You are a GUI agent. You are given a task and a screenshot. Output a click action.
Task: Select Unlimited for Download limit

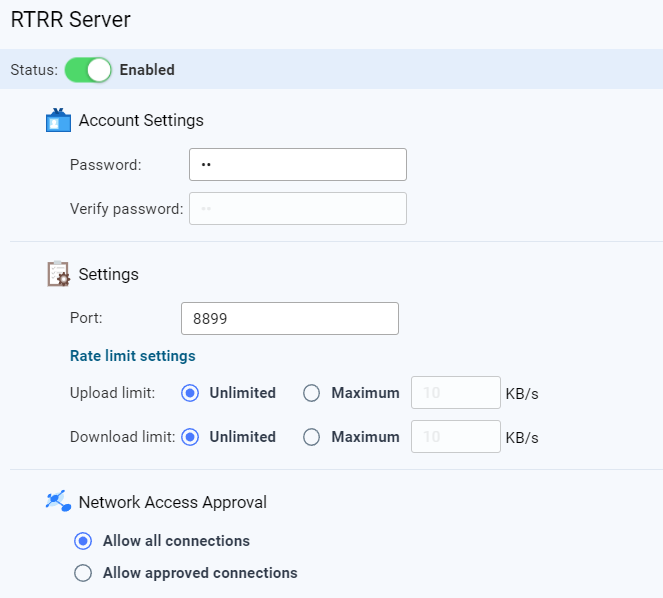point(190,437)
